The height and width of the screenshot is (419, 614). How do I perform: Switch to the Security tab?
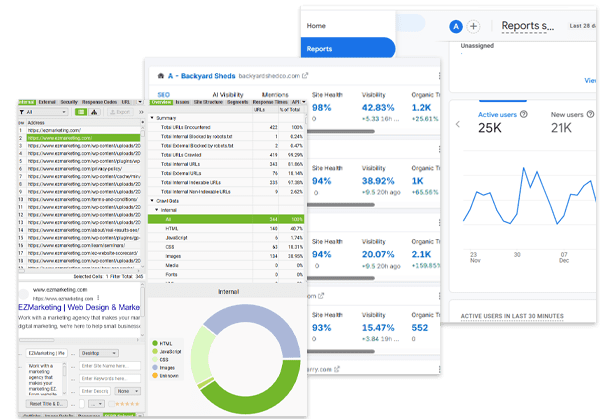coord(69,102)
